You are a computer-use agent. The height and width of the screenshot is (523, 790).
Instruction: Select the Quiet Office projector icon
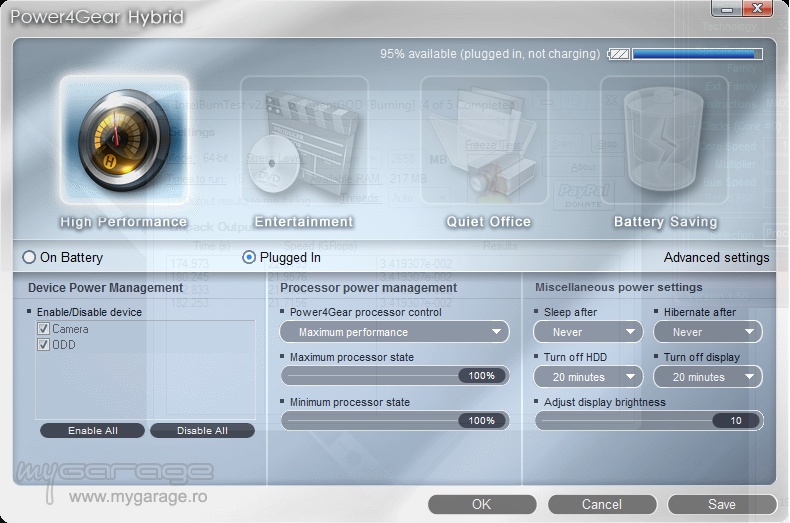coord(484,140)
